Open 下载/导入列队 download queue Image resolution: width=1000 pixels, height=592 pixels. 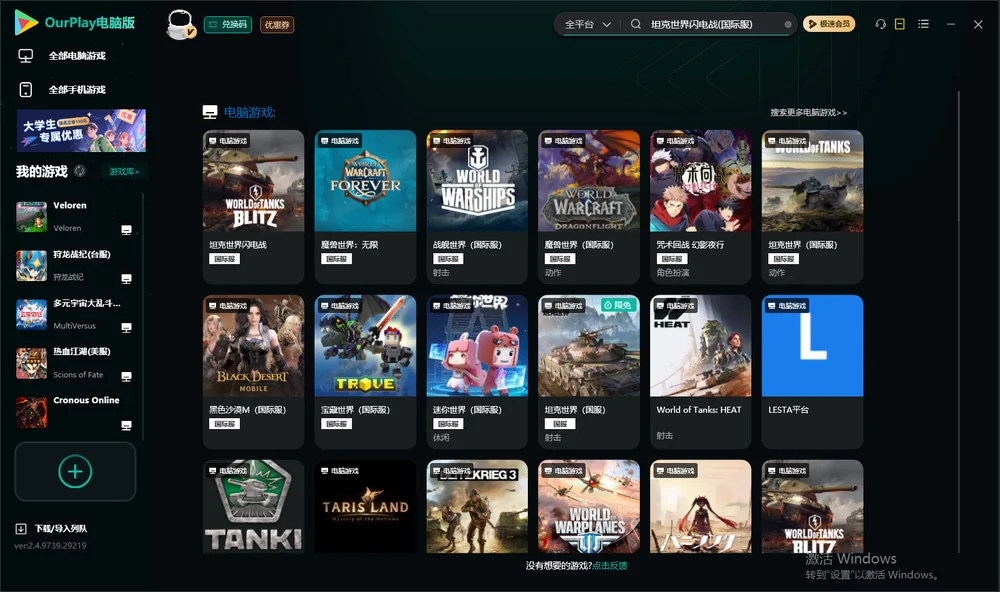coord(61,528)
